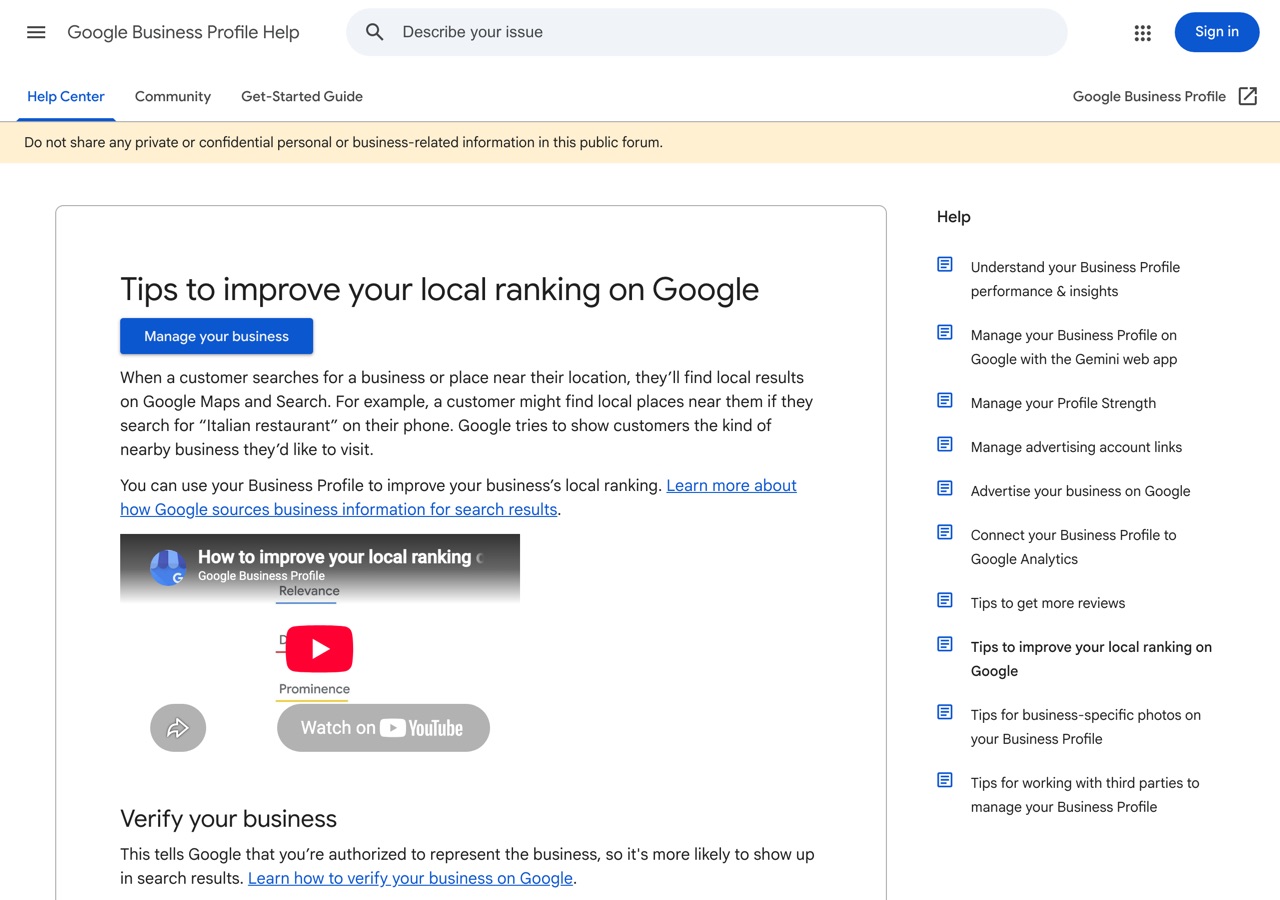
Task: Click the article icon beside Manage advertising account links
Action: coord(945,444)
